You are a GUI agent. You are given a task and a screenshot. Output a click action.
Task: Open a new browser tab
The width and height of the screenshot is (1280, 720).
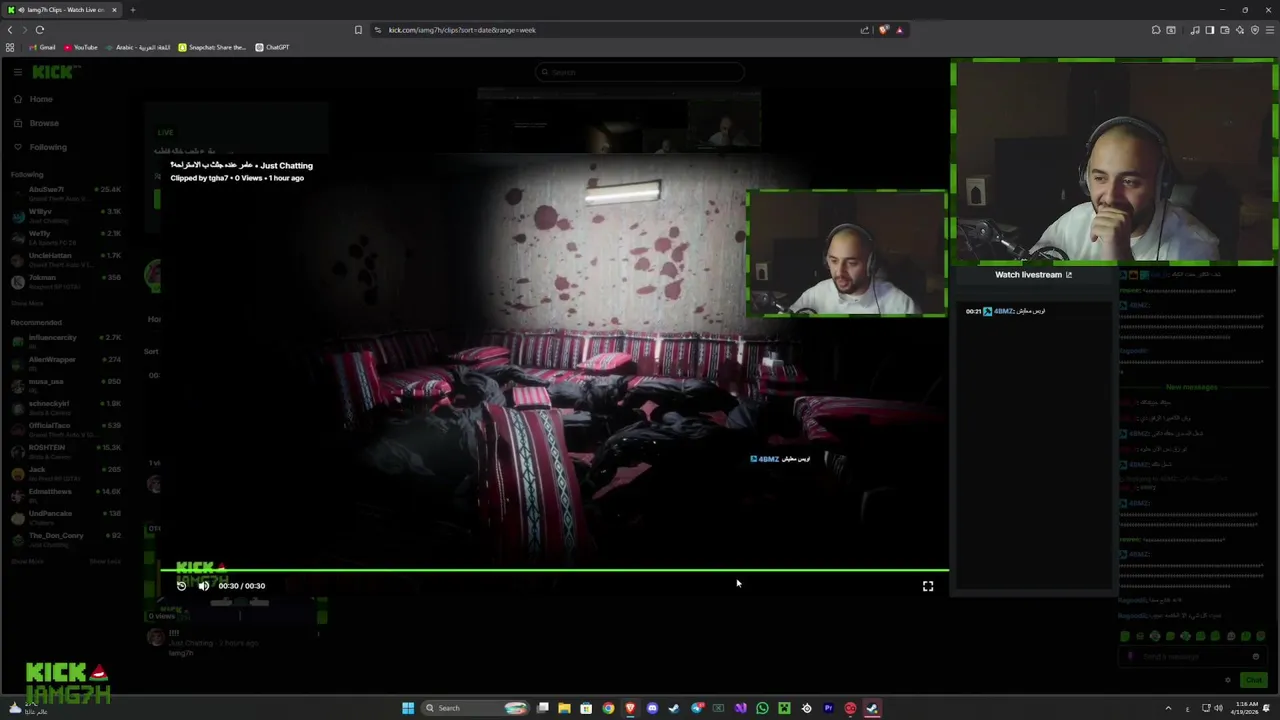pyautogui.click(x=132, y=10)
